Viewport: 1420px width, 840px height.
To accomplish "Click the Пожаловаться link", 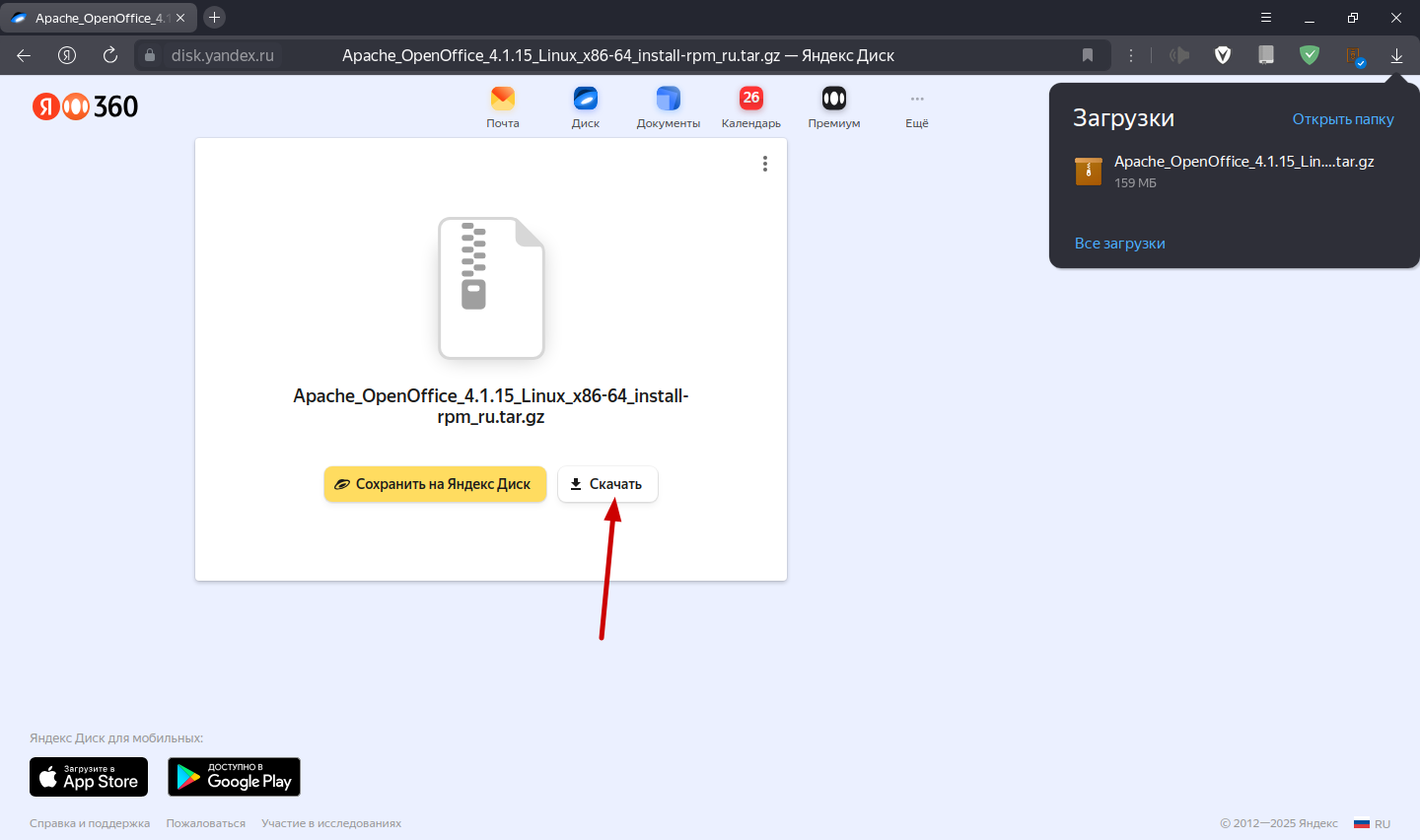I will pos(206,823).
